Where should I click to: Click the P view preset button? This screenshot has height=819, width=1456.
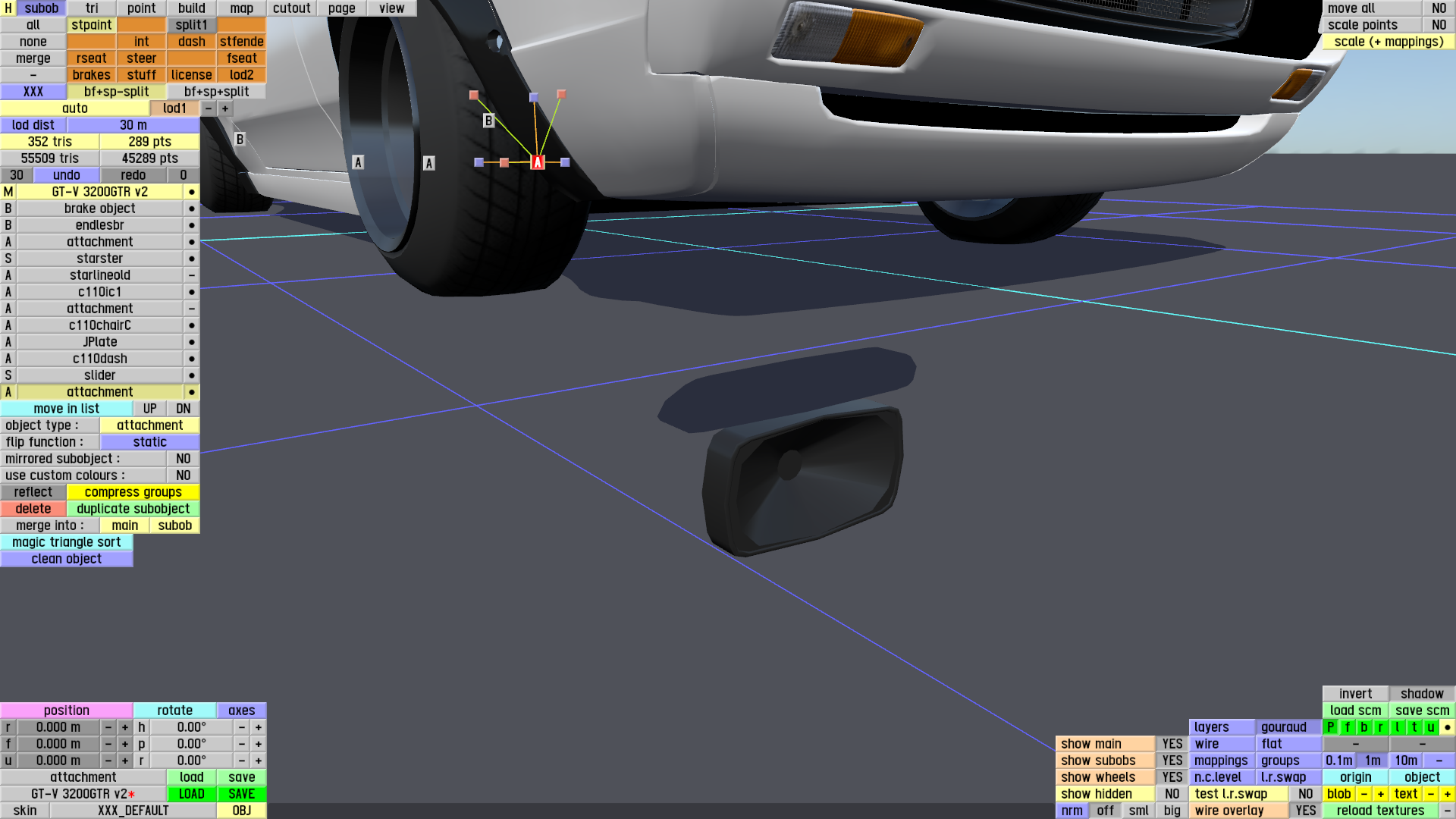[x=1330, y=727]
